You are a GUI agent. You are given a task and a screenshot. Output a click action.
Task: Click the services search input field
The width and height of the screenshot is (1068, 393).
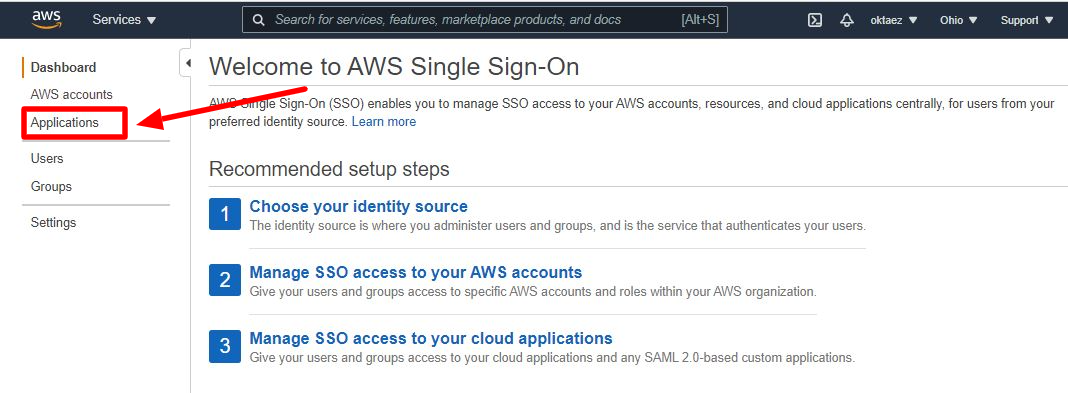pyautogui.click(x=485, y=20)
